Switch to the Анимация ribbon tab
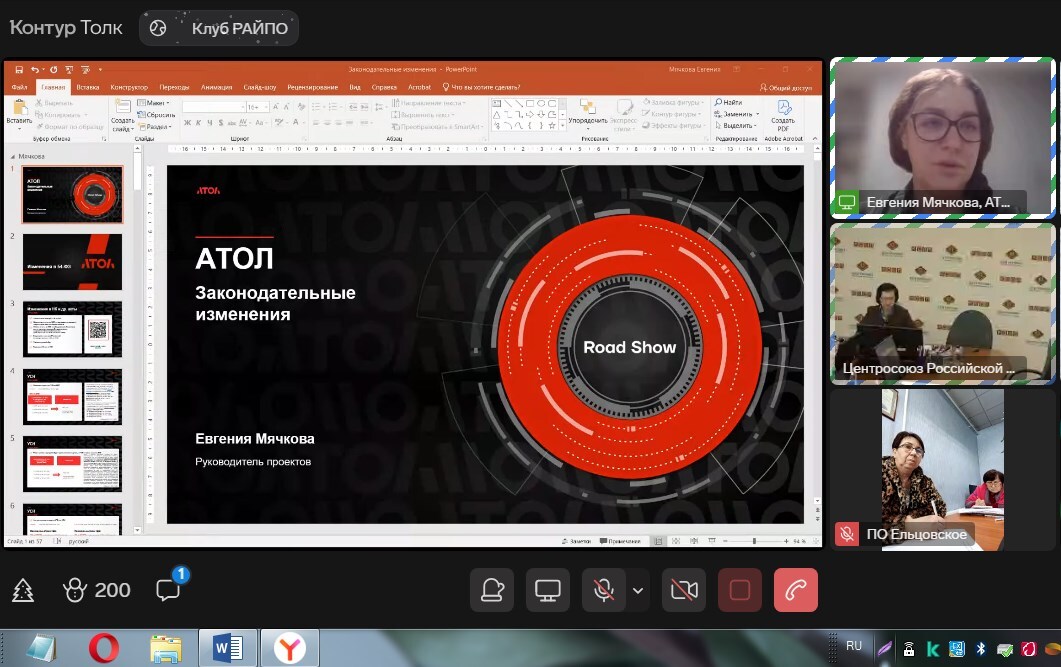 (216, 87)
